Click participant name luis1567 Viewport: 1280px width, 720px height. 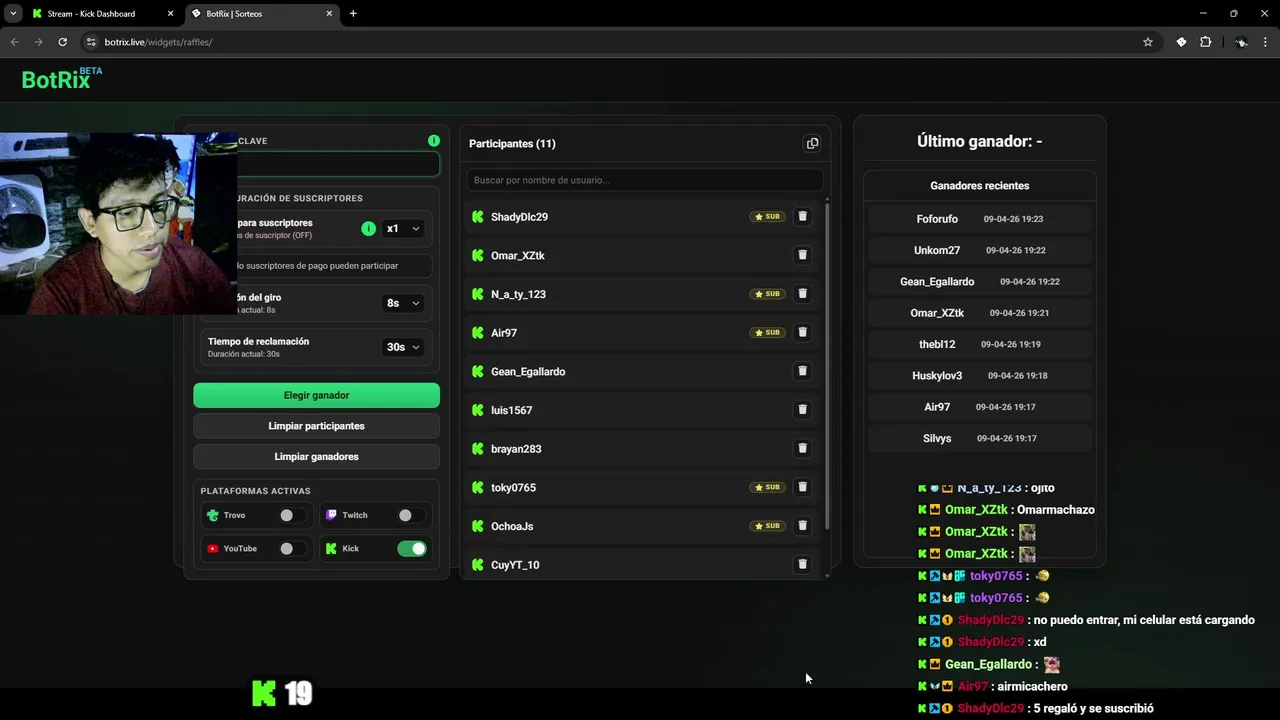tap(511, 410)
